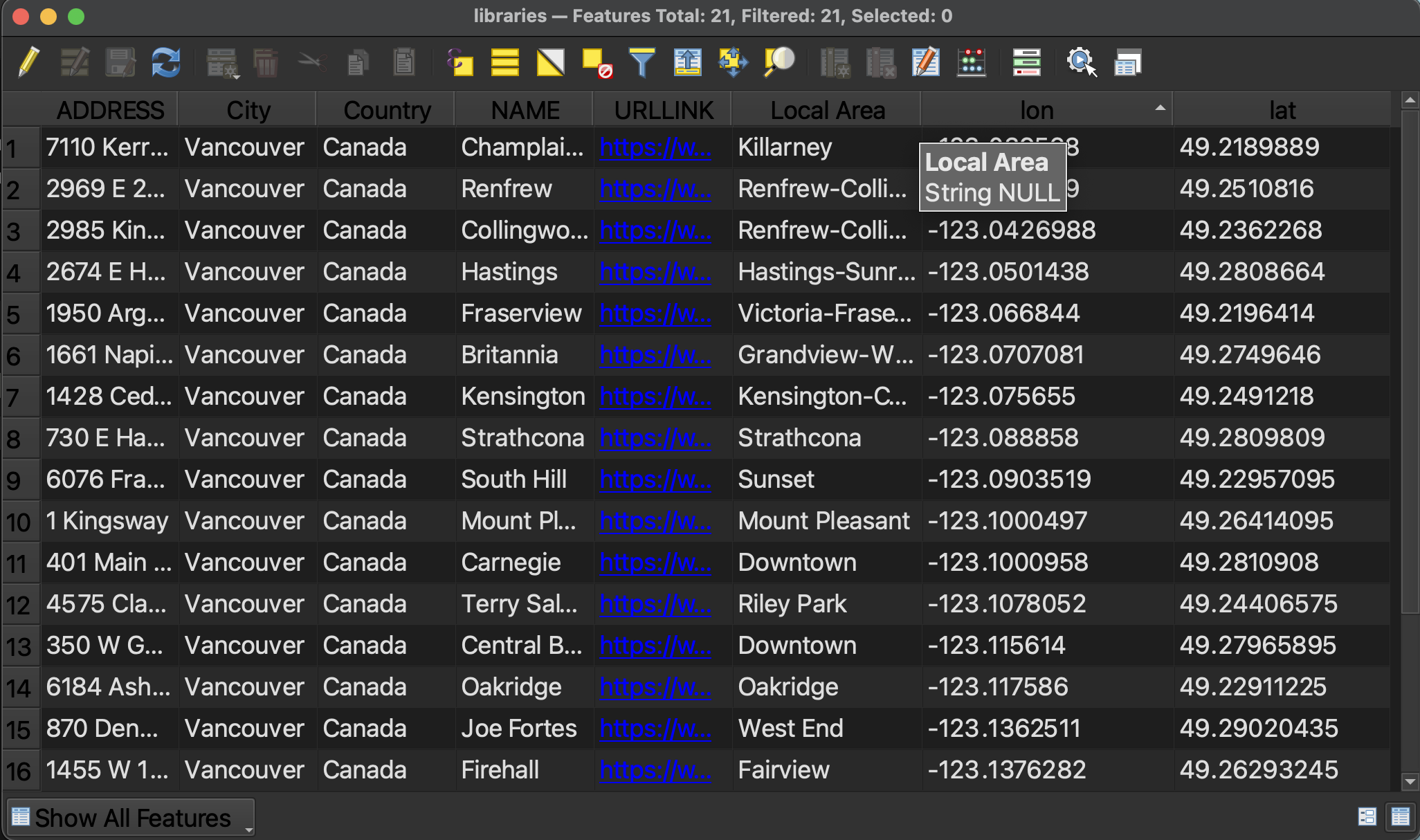This screenshot has width=1420, height=840.
Task: Open the URL link for Oakridge library
Action: [x=655, y=687]
